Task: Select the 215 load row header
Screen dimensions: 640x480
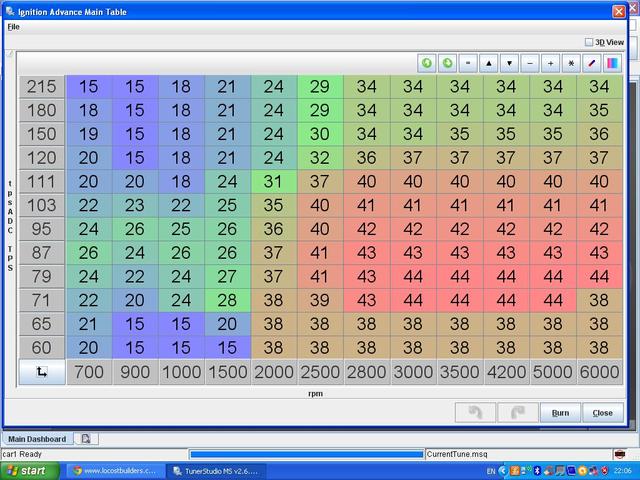Action: click(41, 86)
